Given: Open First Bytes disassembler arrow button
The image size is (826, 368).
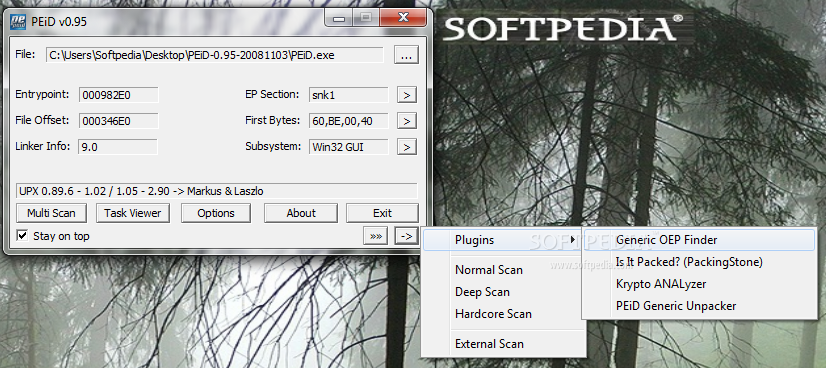Looking at the screenshot, I should point(406,121).
